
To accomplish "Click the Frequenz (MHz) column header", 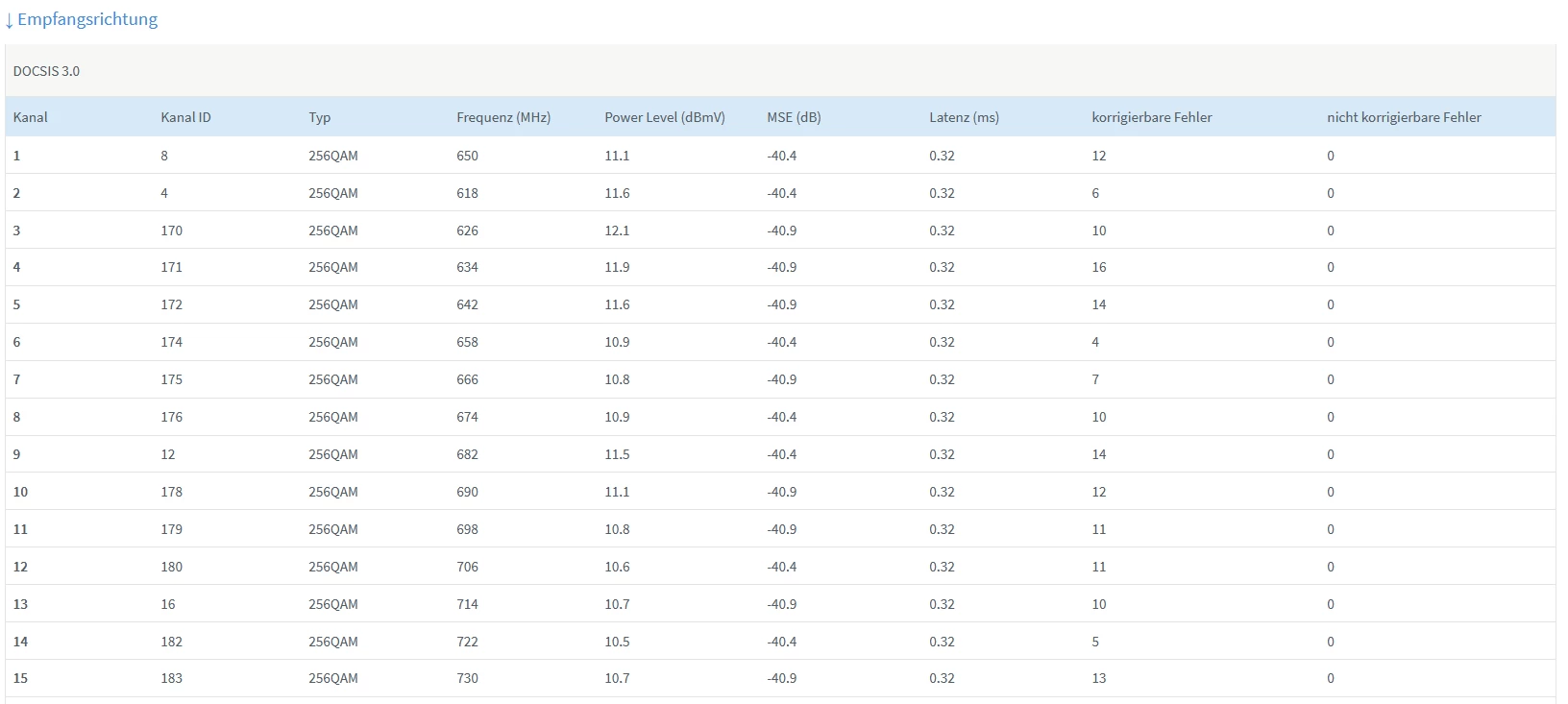I will (503, 117).
